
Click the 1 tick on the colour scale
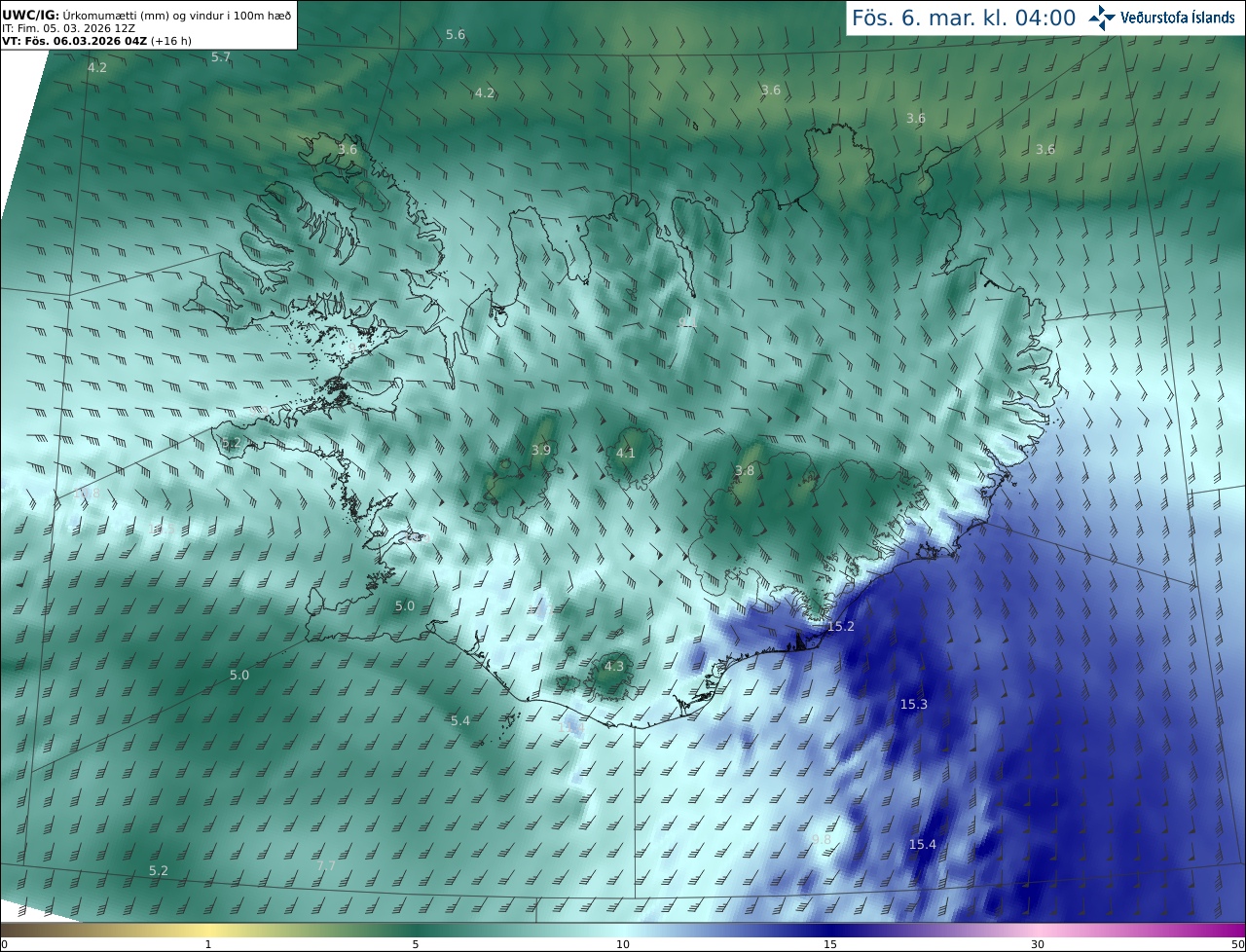(208, 944)
